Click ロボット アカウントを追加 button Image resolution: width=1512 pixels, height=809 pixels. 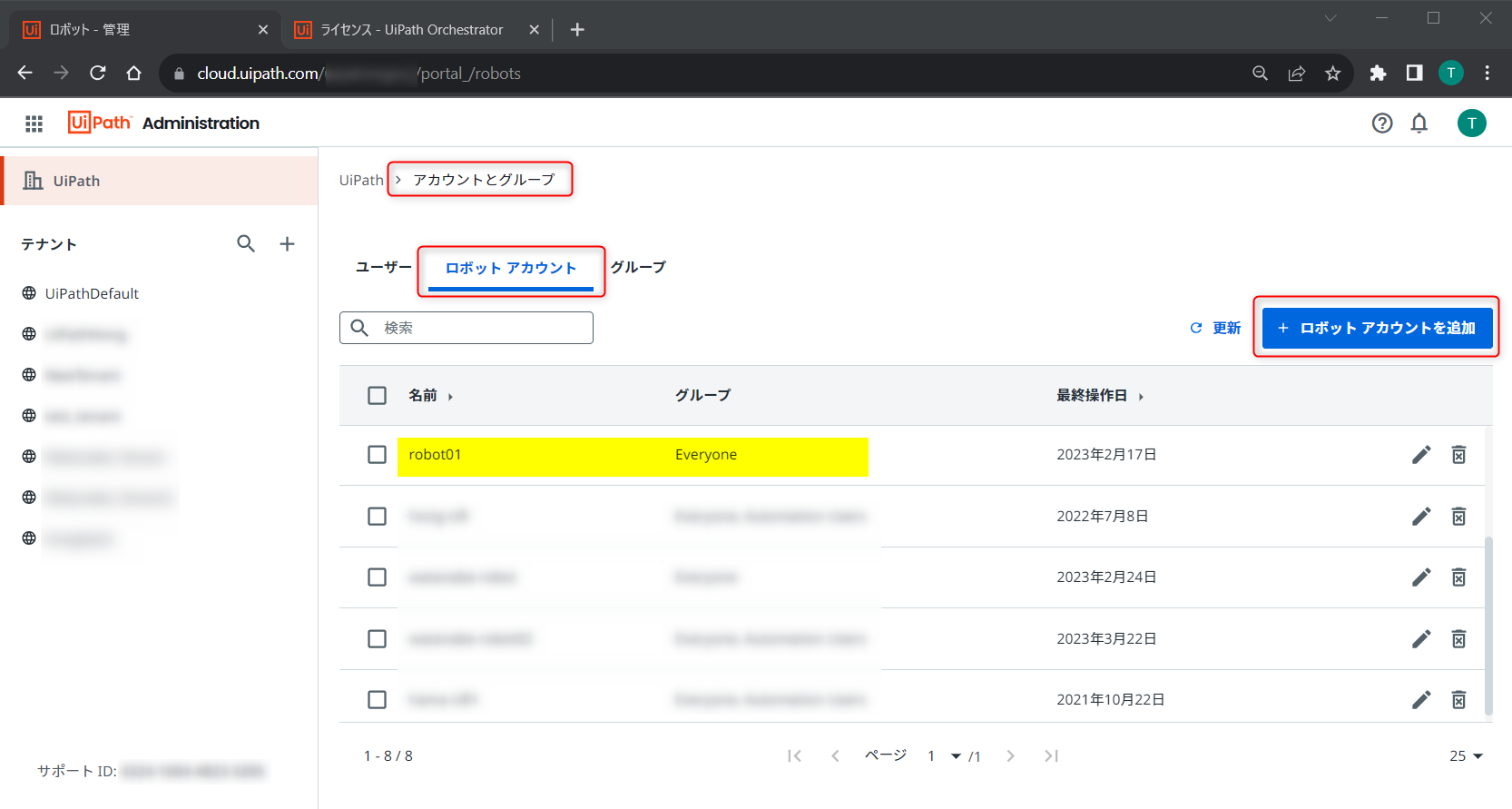pos(1377,328)
